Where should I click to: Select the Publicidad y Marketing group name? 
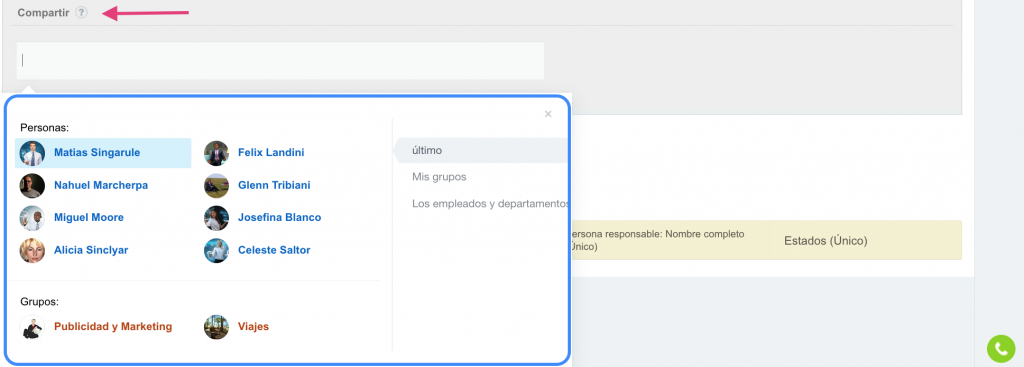tap(113, 327)
